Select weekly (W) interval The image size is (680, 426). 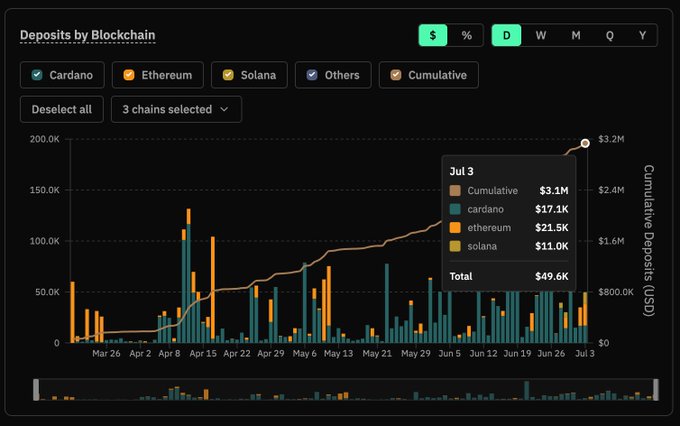(x=541, y=35)
